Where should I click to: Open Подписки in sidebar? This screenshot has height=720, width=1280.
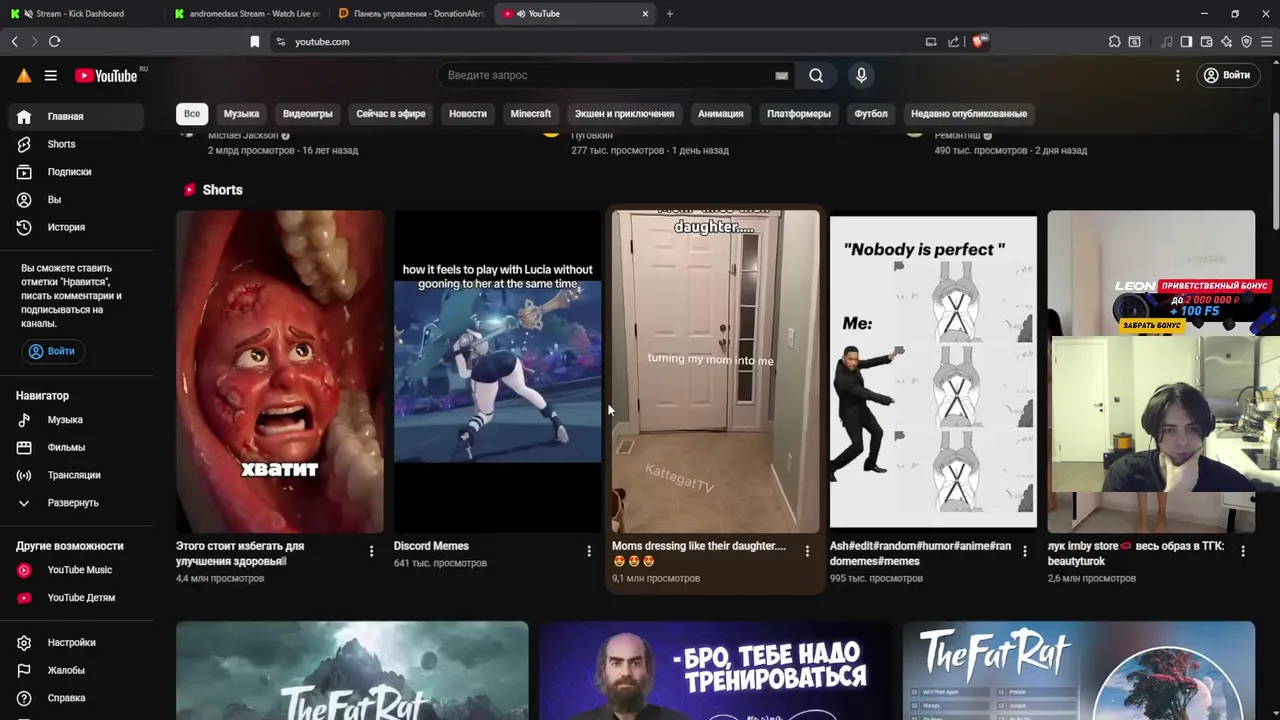pos(78,172)
